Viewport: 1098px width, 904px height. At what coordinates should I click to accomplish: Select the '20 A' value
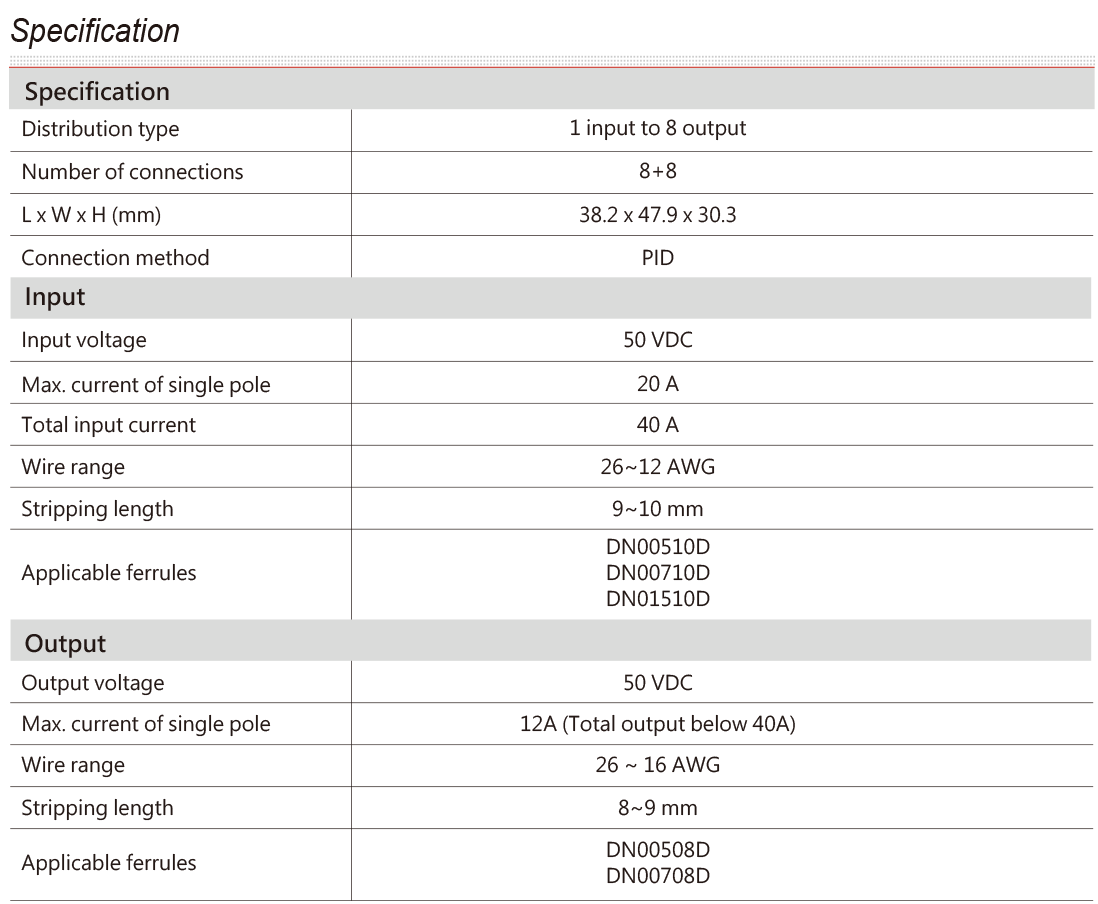coord(658,384)
